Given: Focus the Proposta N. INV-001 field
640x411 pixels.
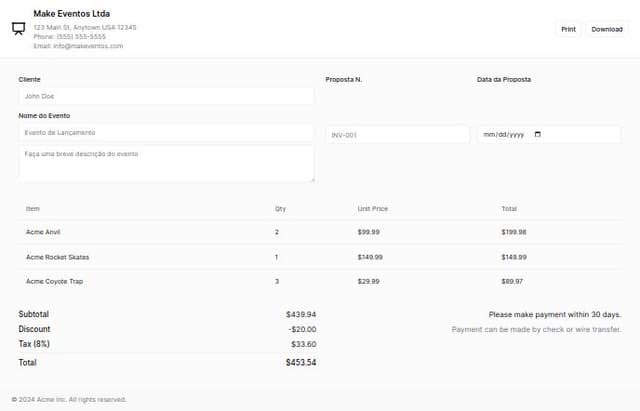Looking at the screenshot, I should pos(398,135).
